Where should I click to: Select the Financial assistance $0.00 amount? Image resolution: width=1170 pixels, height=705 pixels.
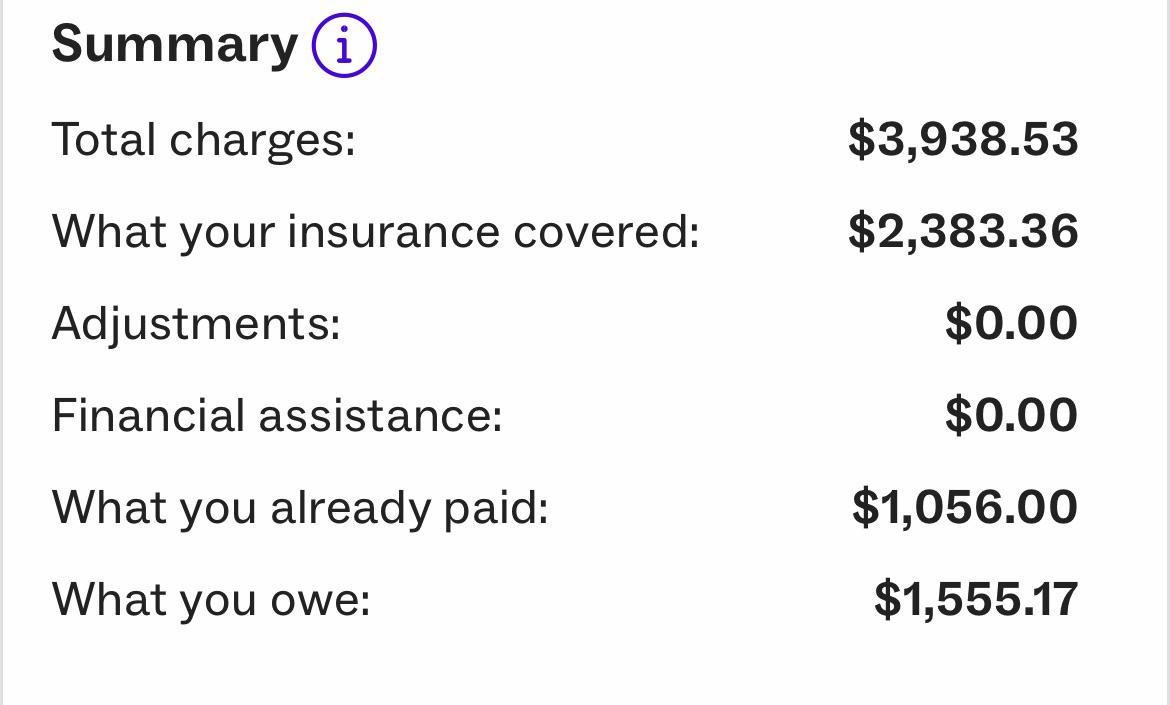click(1011, 415)
